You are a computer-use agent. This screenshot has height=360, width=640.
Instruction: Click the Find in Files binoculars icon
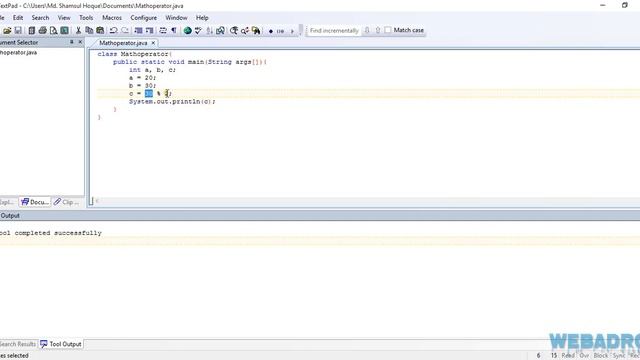[256, 31]
